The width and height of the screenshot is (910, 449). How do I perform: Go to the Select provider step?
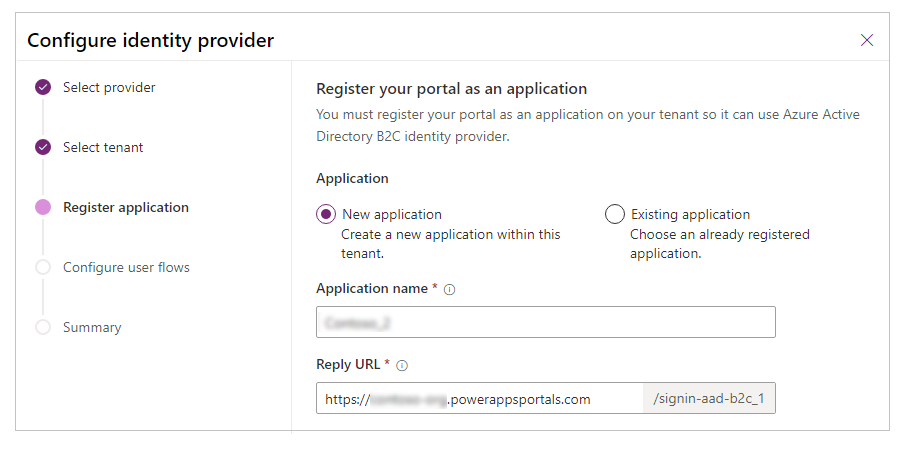point(109,88)
